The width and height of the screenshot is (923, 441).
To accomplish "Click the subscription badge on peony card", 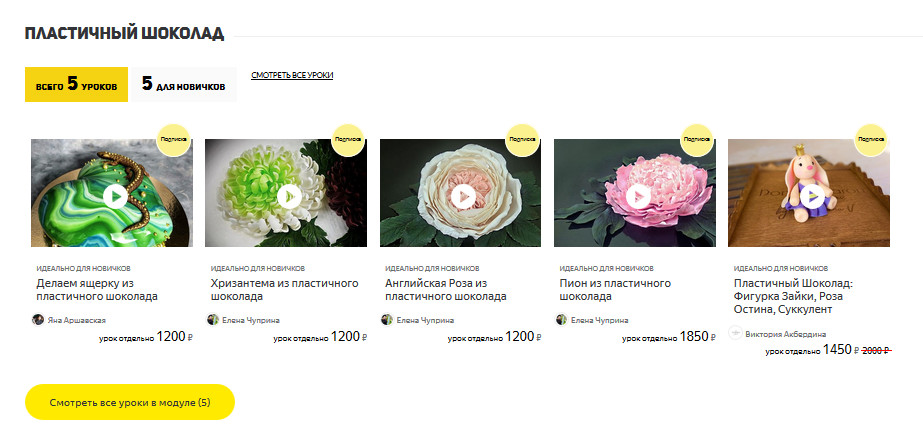I will (698, 140).
